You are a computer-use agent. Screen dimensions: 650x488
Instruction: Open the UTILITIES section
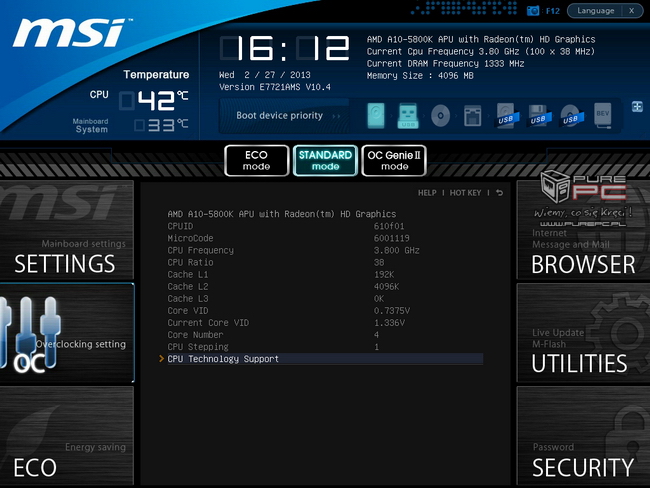point(583,333)
